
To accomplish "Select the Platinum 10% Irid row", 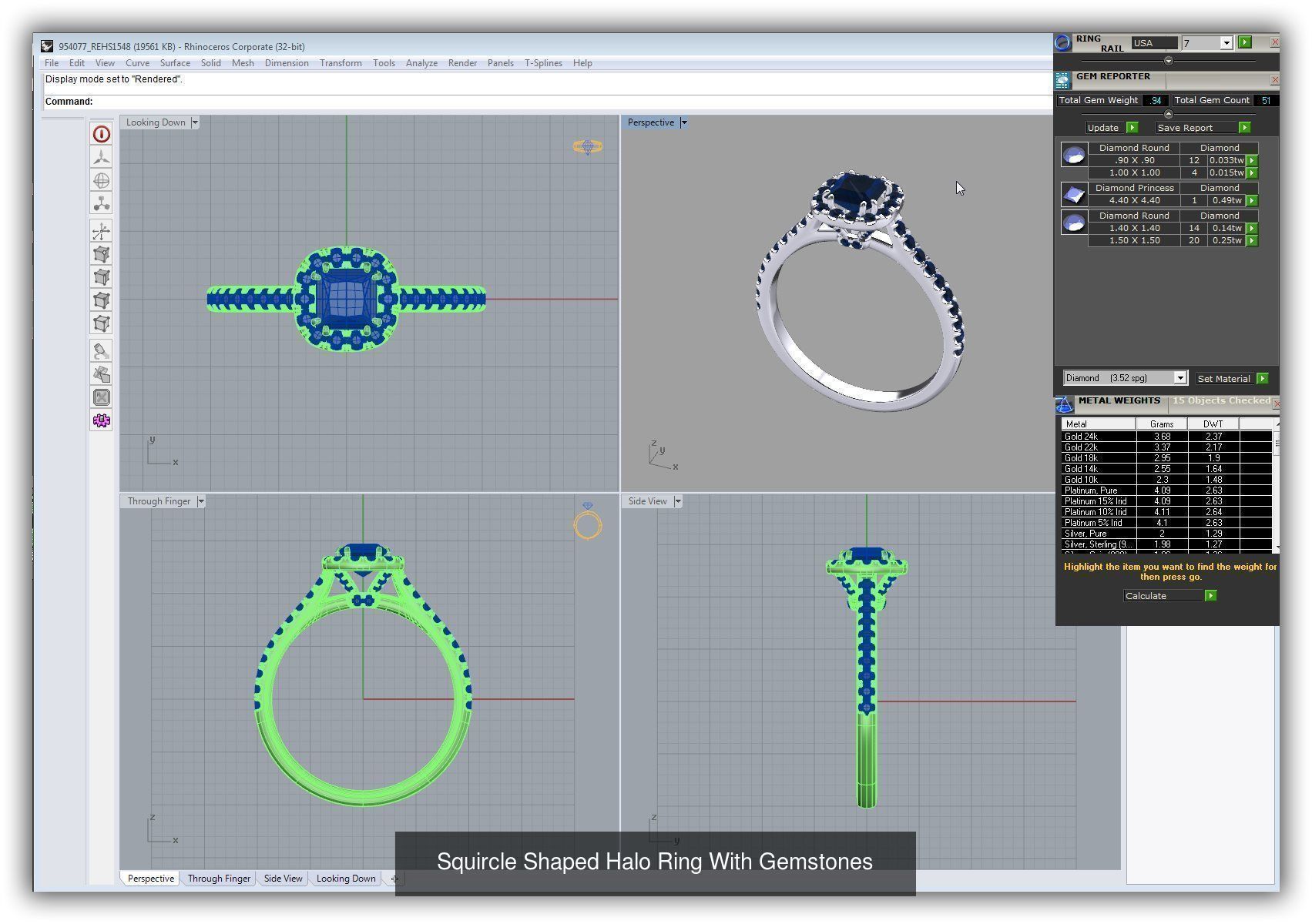I will coord(1166,512).
